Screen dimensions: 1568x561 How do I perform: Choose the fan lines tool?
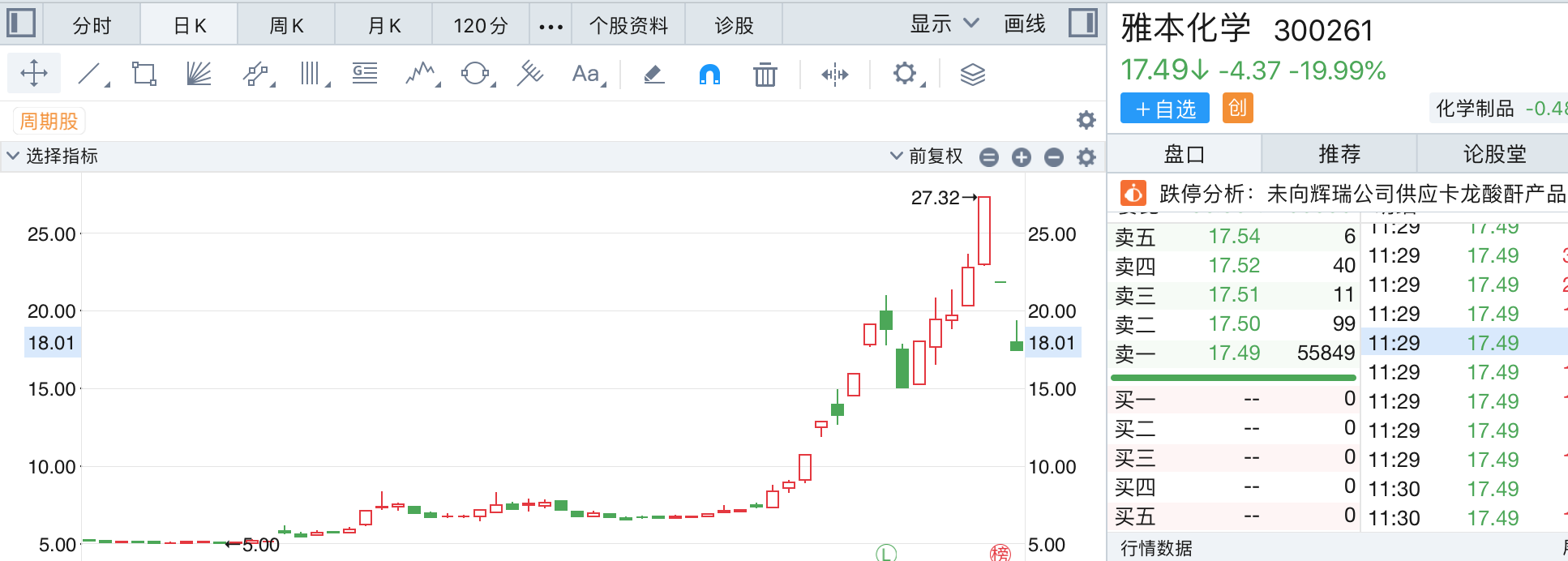199,75
